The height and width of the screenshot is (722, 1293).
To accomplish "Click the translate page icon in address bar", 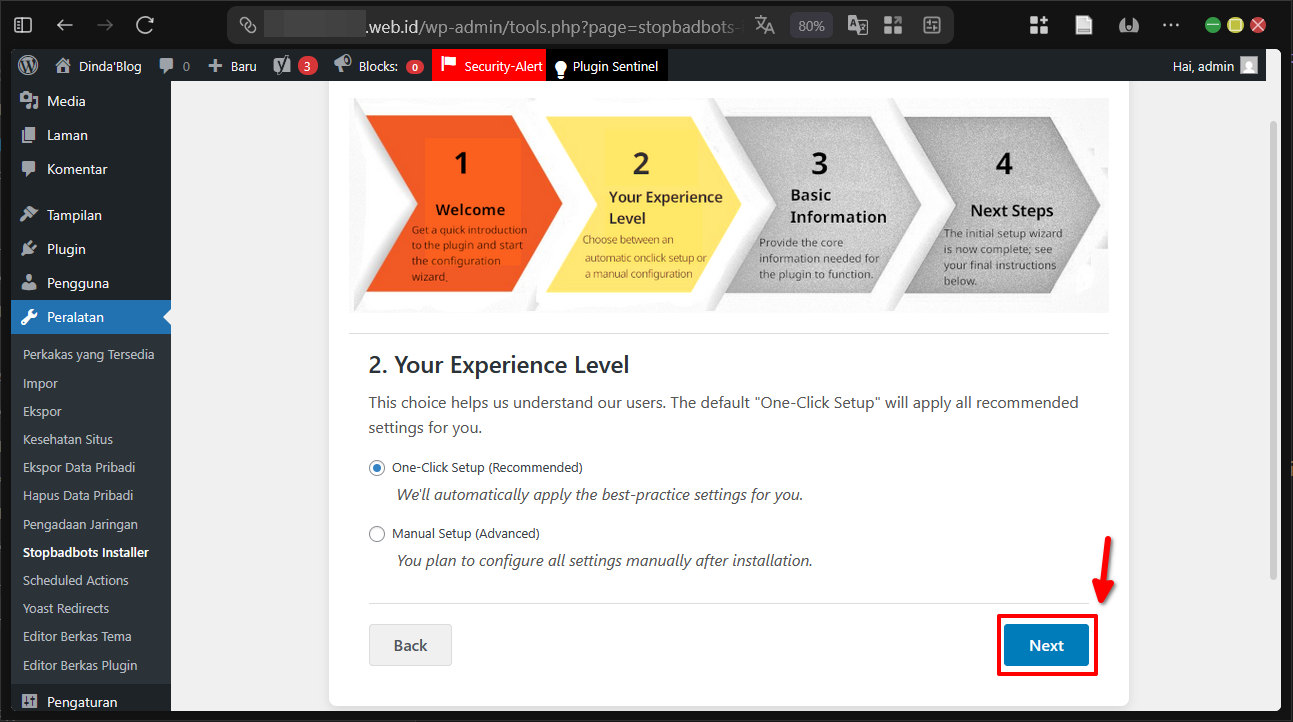I will point(765,25).
